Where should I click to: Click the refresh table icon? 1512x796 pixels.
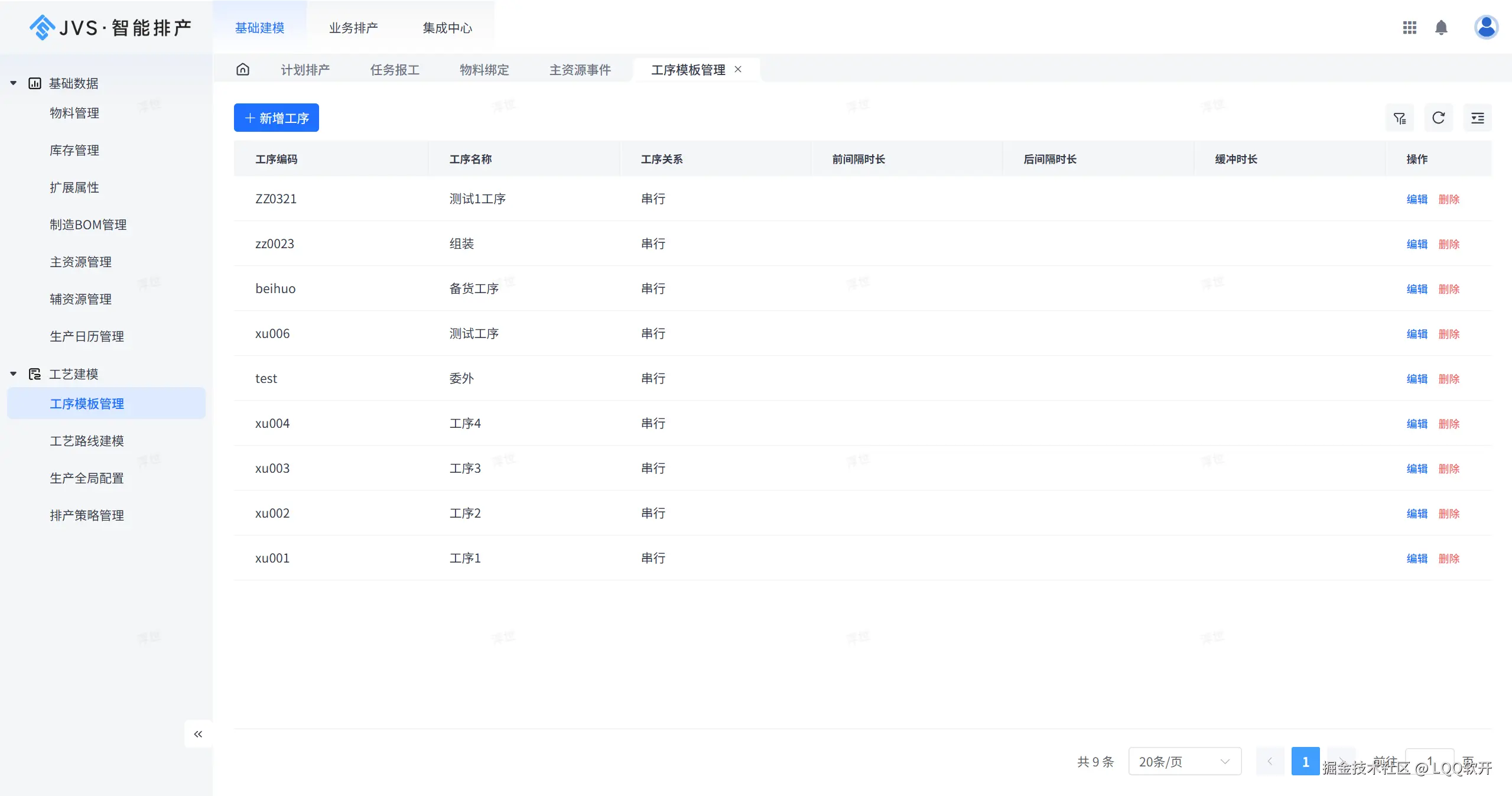[1438, 118]
